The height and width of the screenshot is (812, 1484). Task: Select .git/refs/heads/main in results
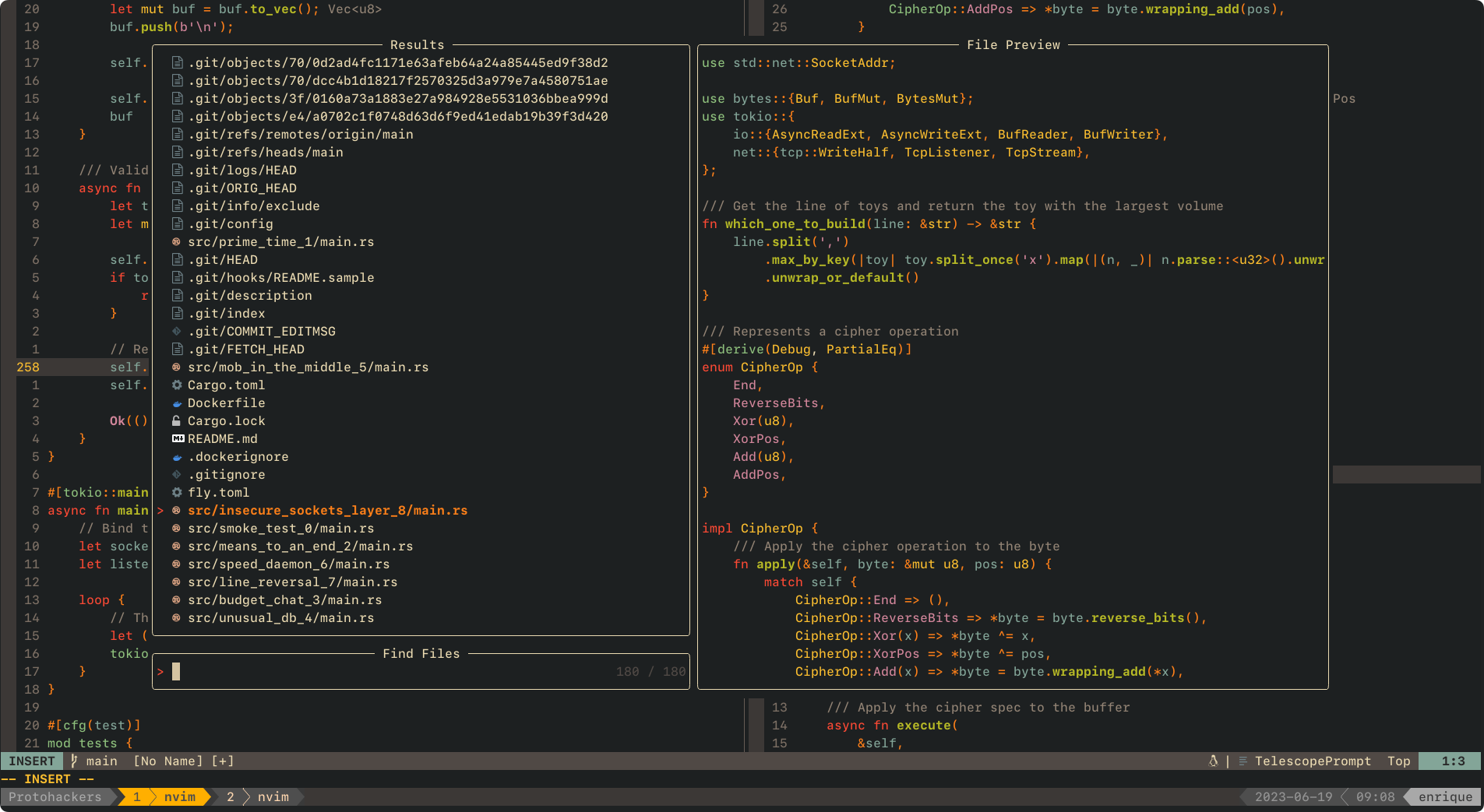click(x=421, y=152)
